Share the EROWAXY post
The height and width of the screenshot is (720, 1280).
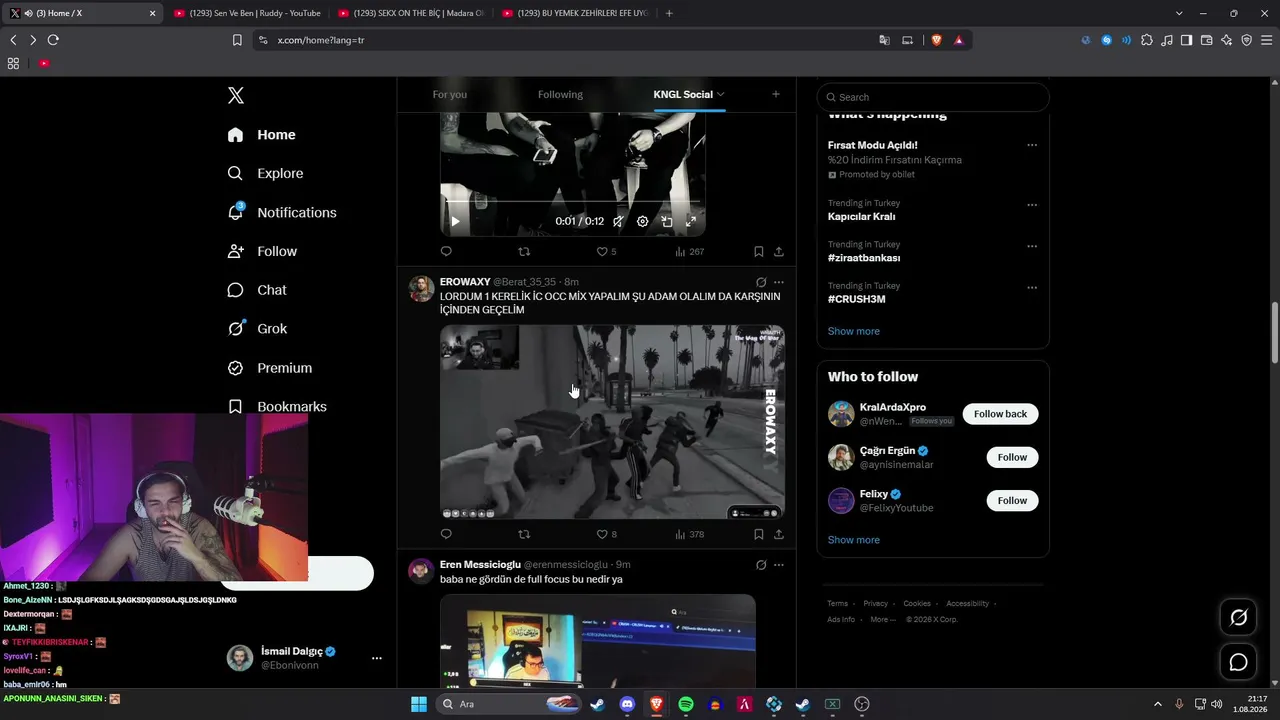pos(779,534)
